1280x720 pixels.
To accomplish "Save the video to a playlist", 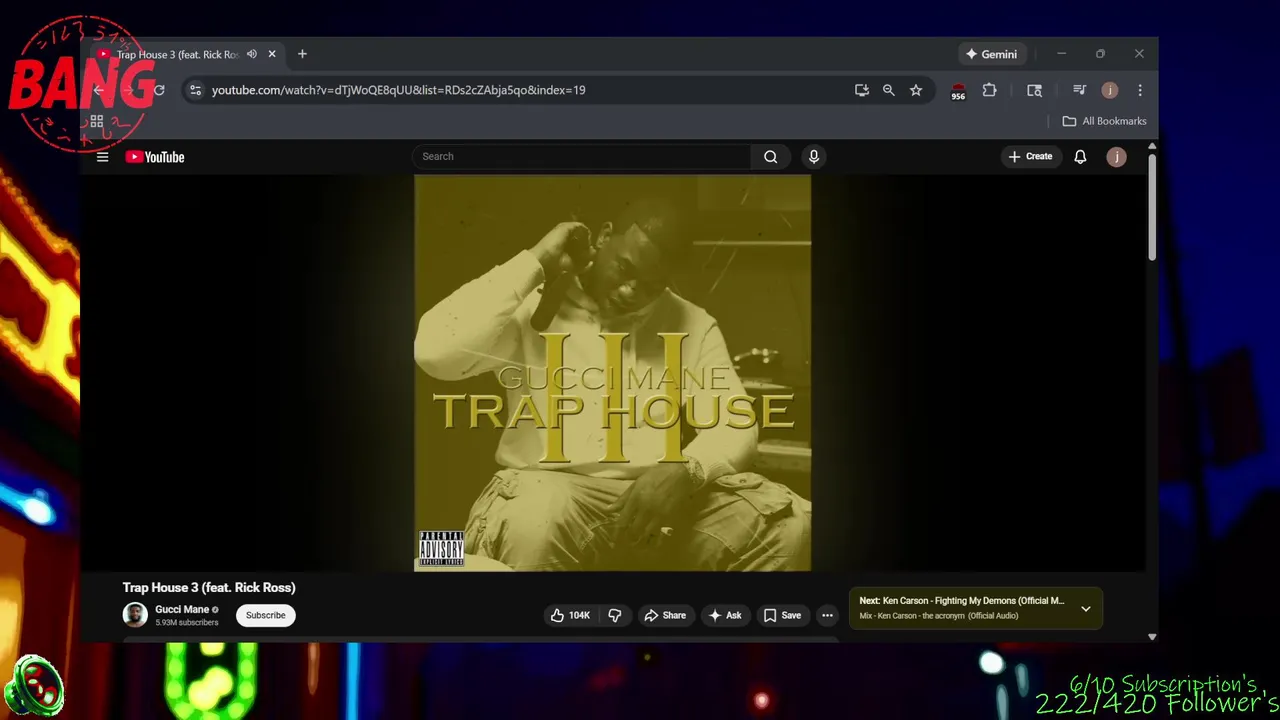I will (782, 616).
